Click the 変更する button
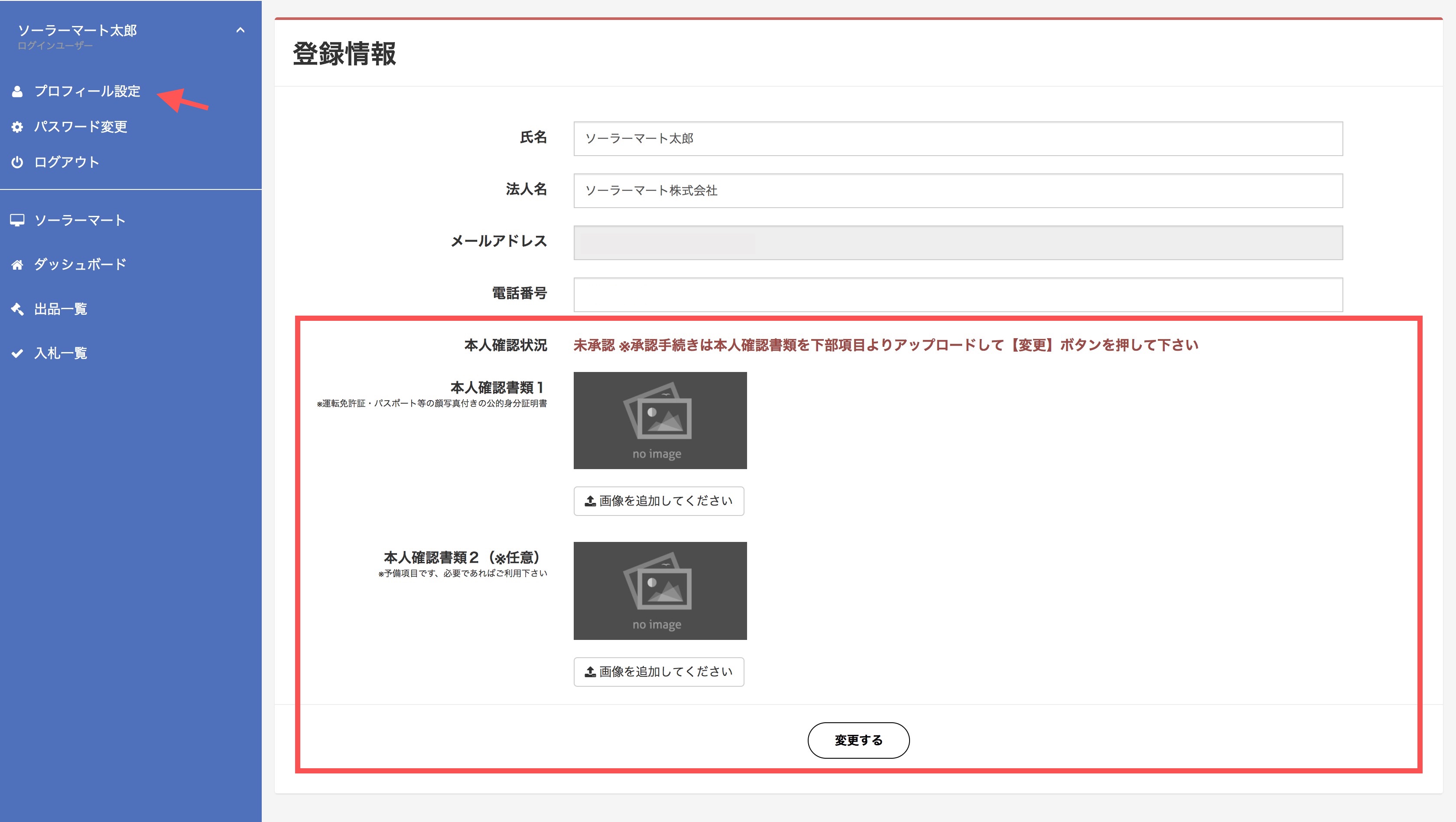The width and height of the screenshot is (1456, 822). tap(858, 740)
